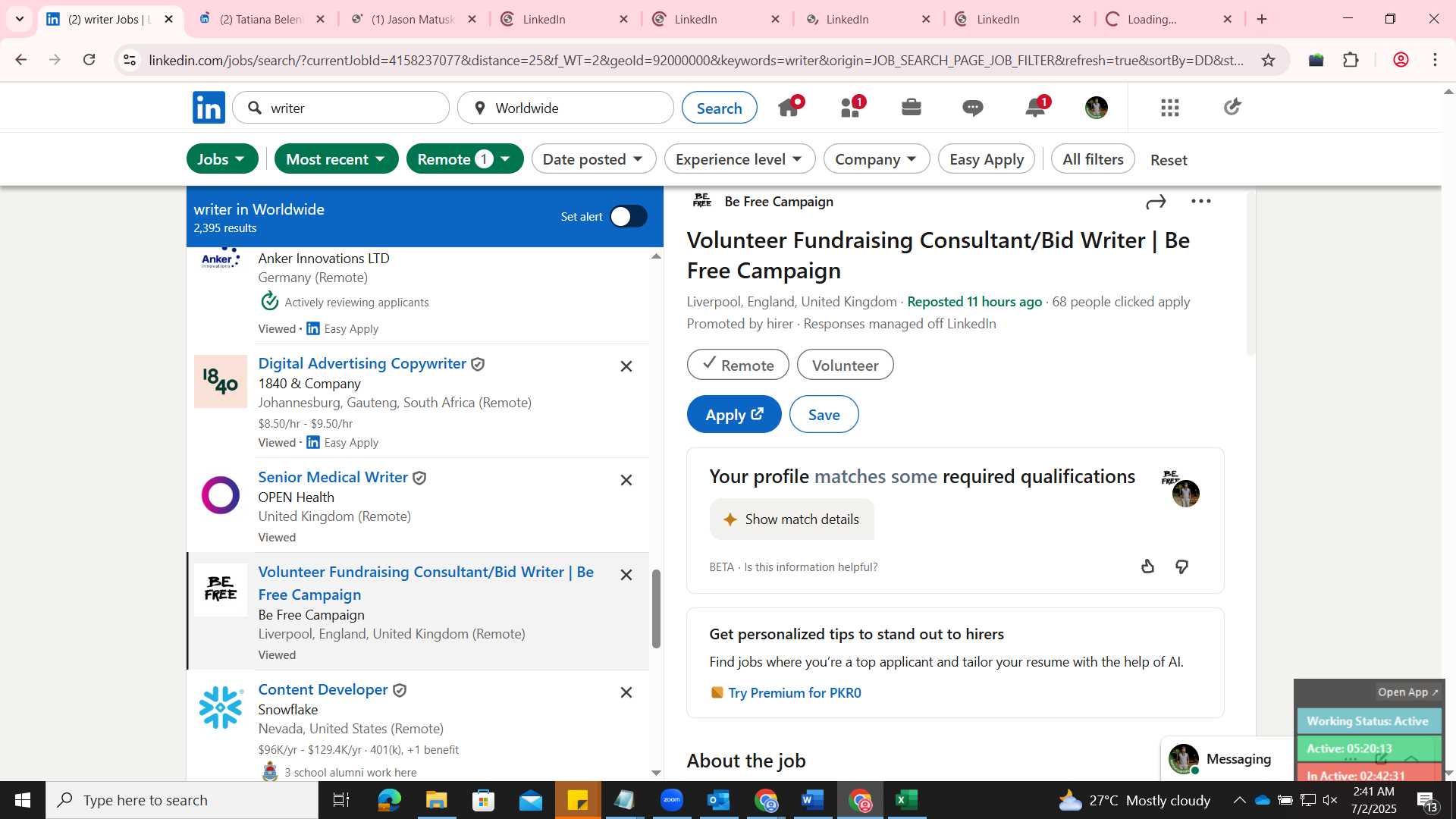Screen dimensions: 1456x819
Task: Save the Be Free Campaign job
Action: tap(824, 414)
